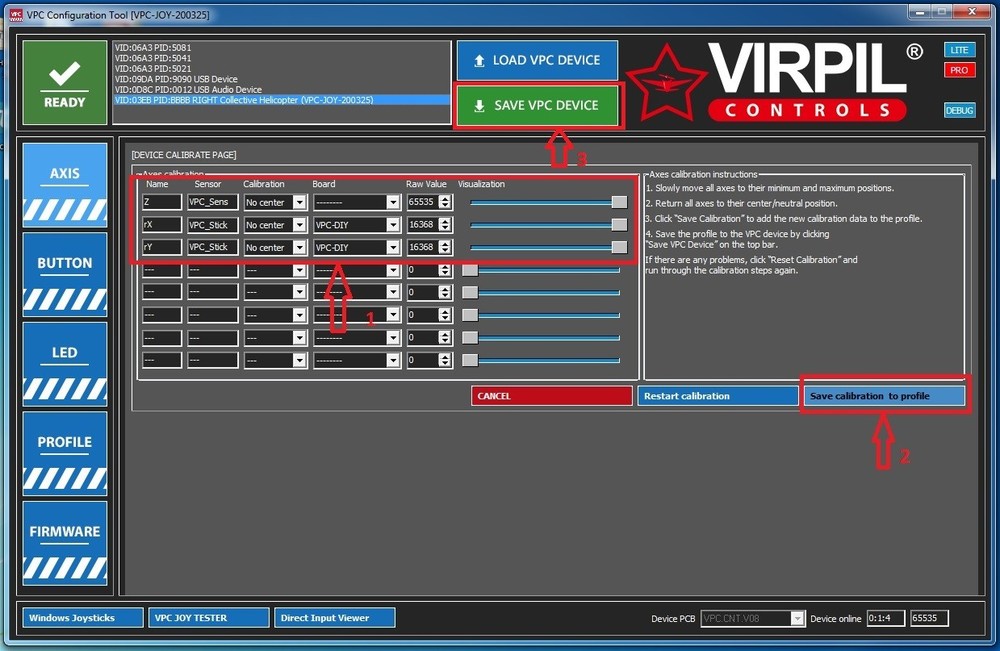Open the AXIS tab
1000x651 pixels.
tap(64, 185)
